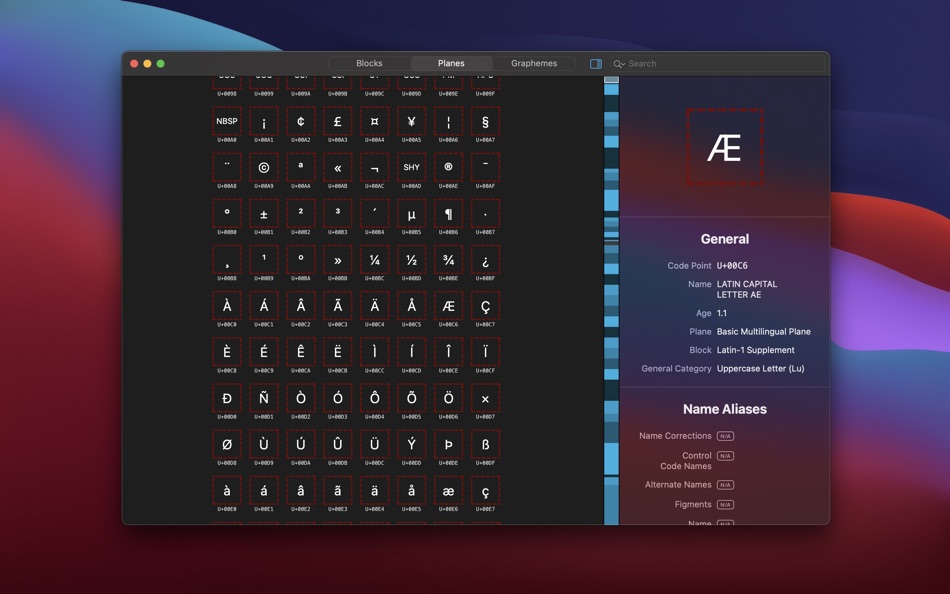Click the Æ cell in grid
Screen dimensions: 950x594
448,306
